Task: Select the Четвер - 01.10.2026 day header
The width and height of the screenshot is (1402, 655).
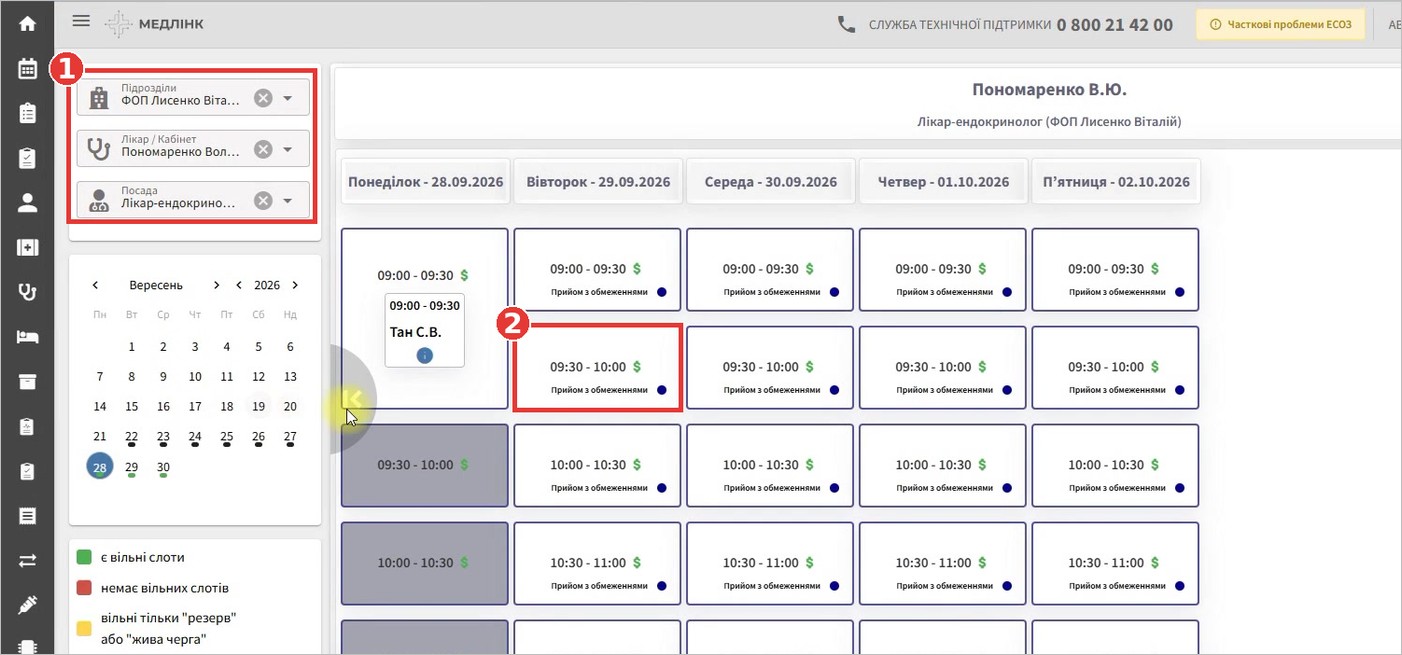Action: (x=943, y=182)
